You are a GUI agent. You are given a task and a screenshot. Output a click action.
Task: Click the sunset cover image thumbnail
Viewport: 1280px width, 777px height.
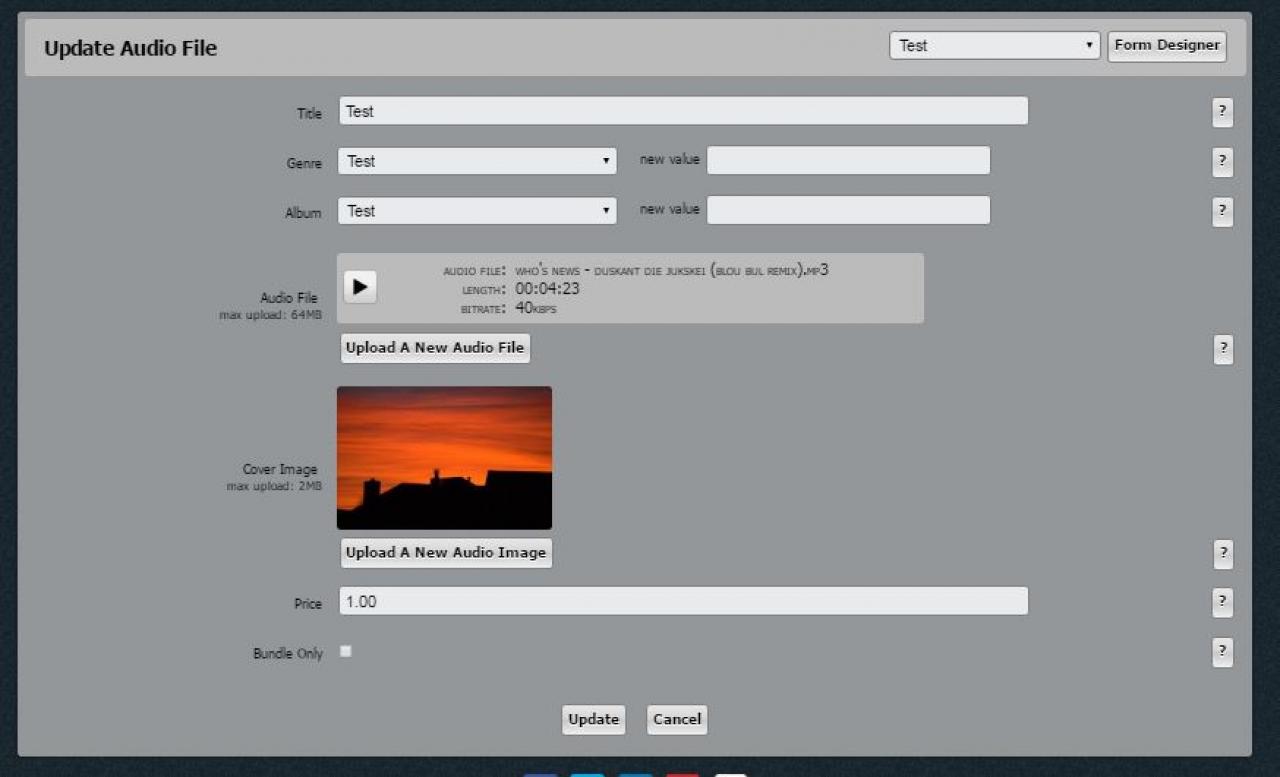click(444, 458)
